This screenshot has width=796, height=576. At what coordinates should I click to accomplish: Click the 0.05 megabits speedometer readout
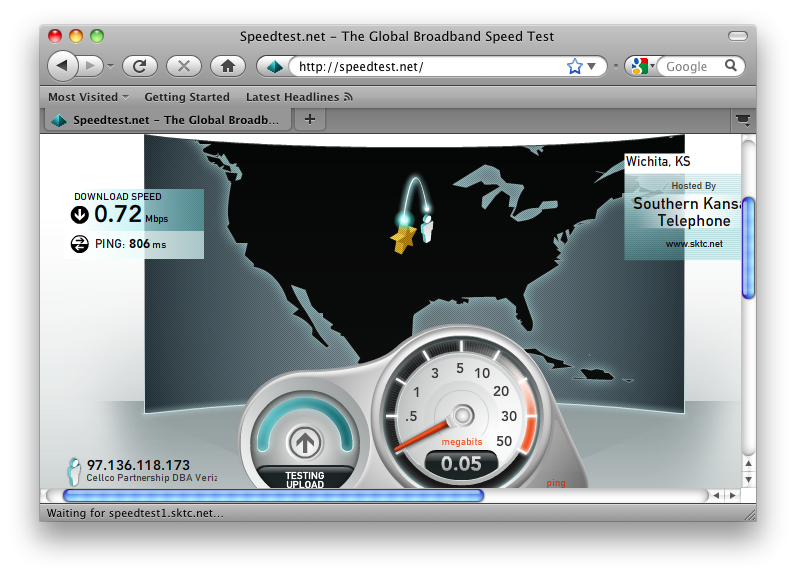click(x=461, y=464)
